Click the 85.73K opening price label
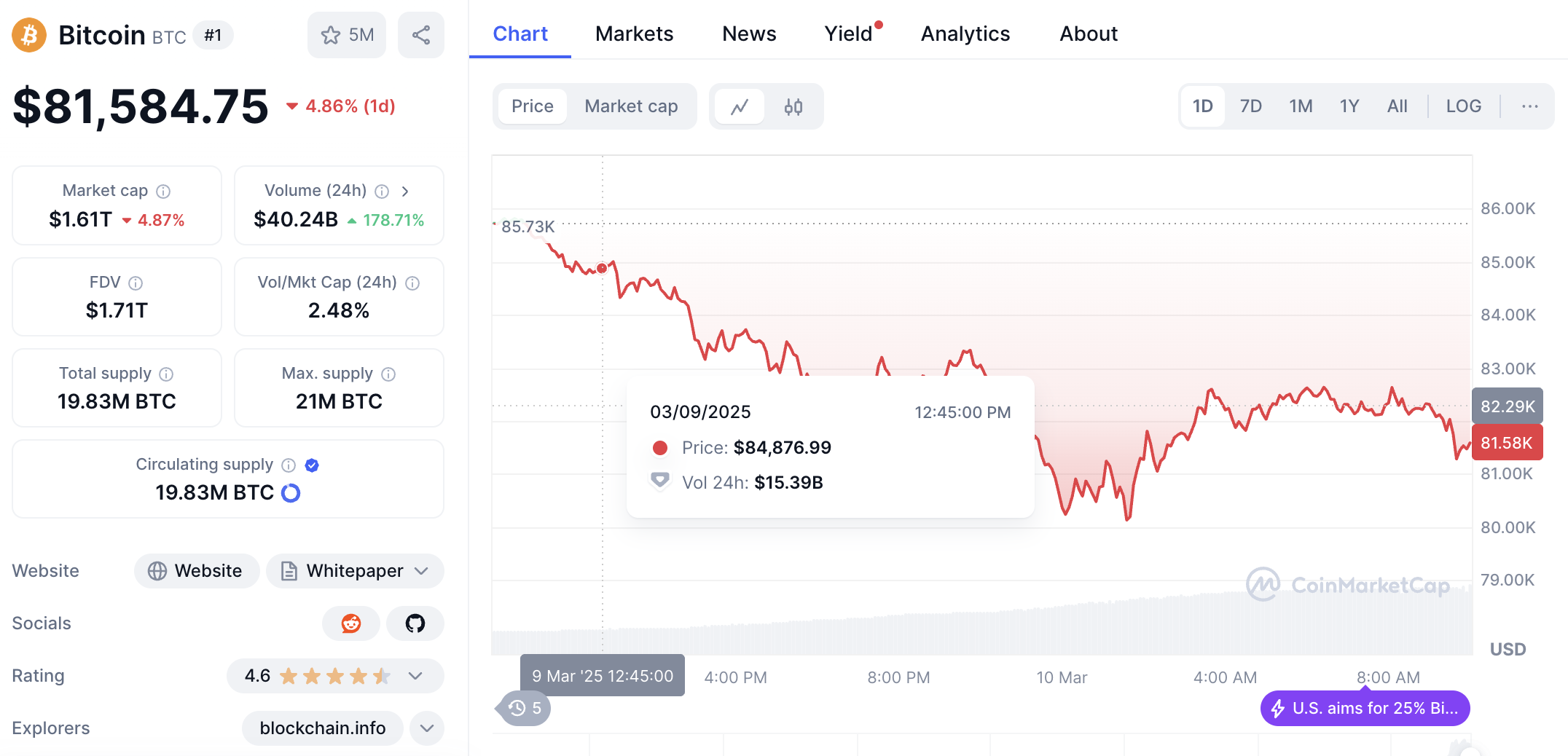 528,227
